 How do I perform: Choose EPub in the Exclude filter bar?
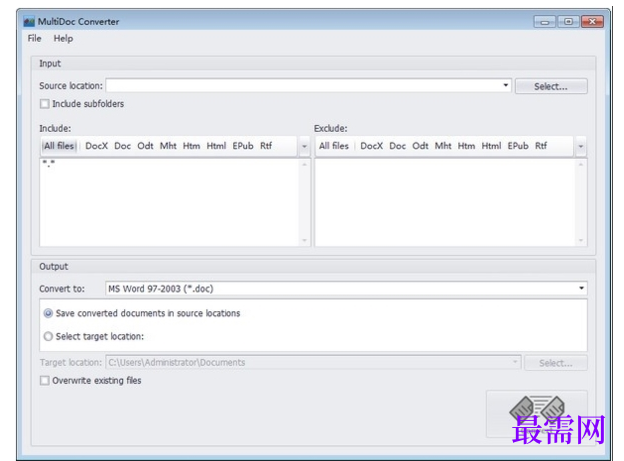(518, 146)
